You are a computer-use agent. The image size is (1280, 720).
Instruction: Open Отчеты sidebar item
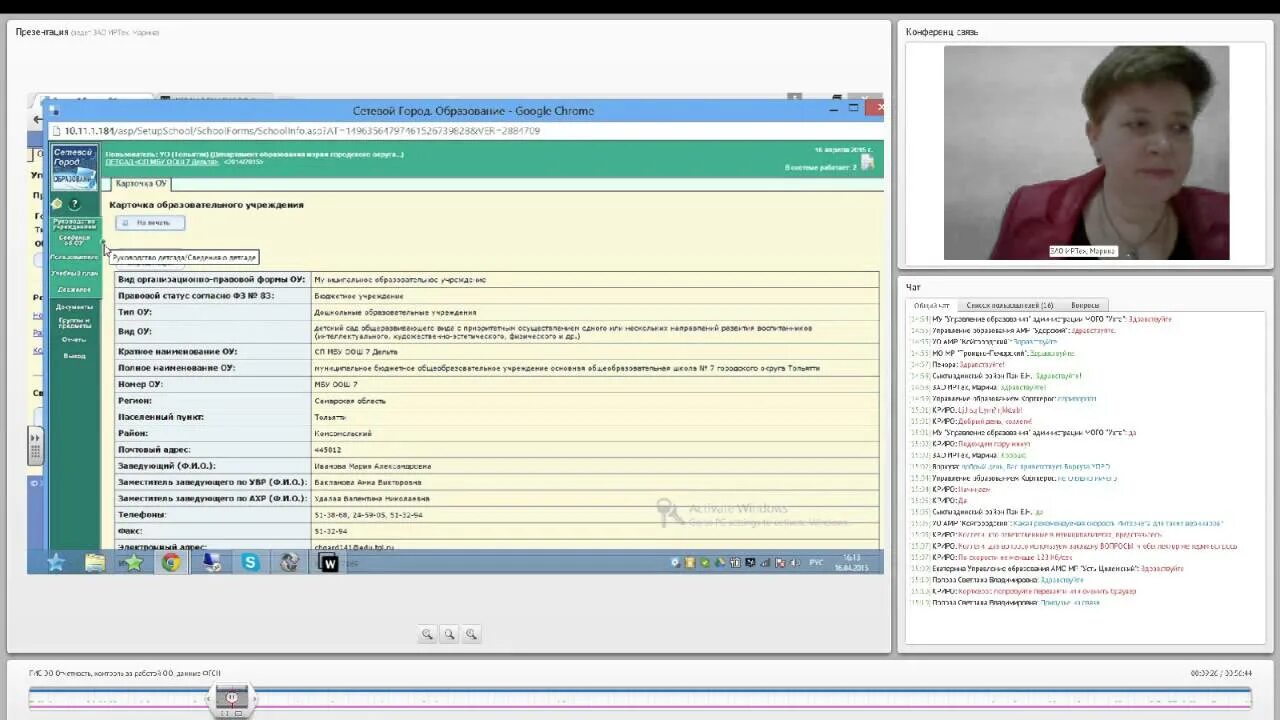click(x=75, y=339)
